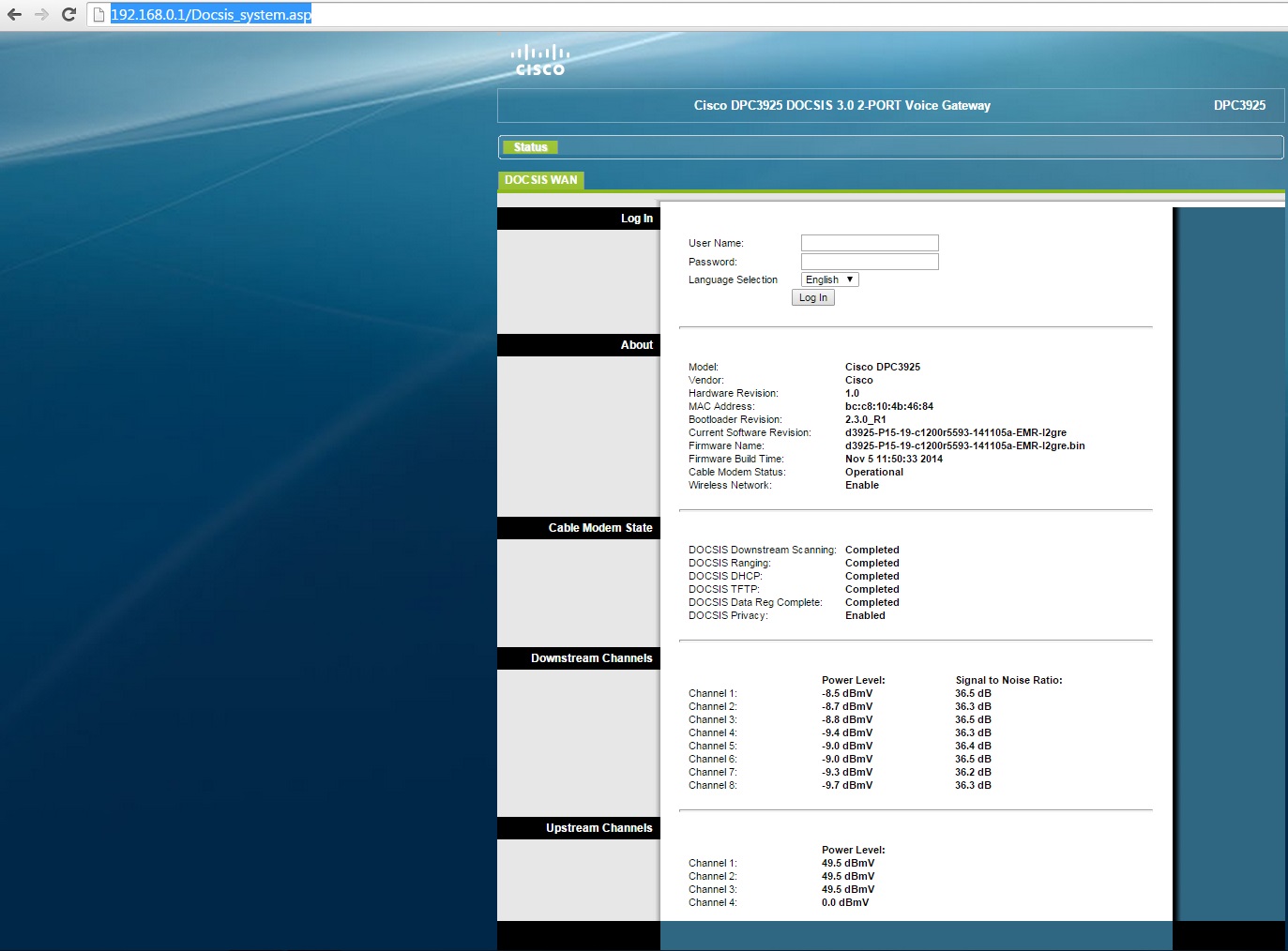The height and width of the screenshot is (951, 1288).
Task: Click the DOCSIS TFTP value Completed
Action: (872, 589)
